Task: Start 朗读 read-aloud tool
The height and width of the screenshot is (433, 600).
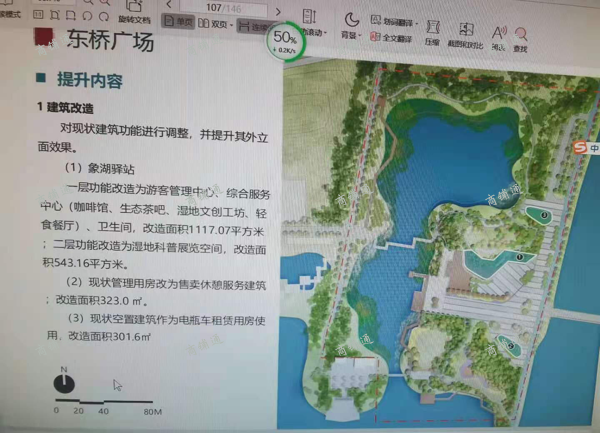Action: point(498,32)
